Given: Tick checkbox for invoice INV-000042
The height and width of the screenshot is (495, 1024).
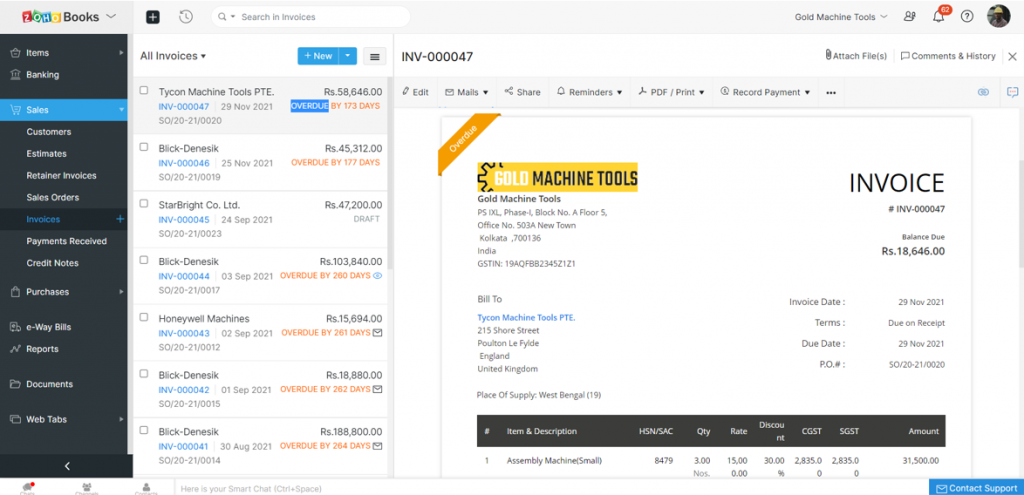Looking at the screenshot, I should click(x=144, y=374).
